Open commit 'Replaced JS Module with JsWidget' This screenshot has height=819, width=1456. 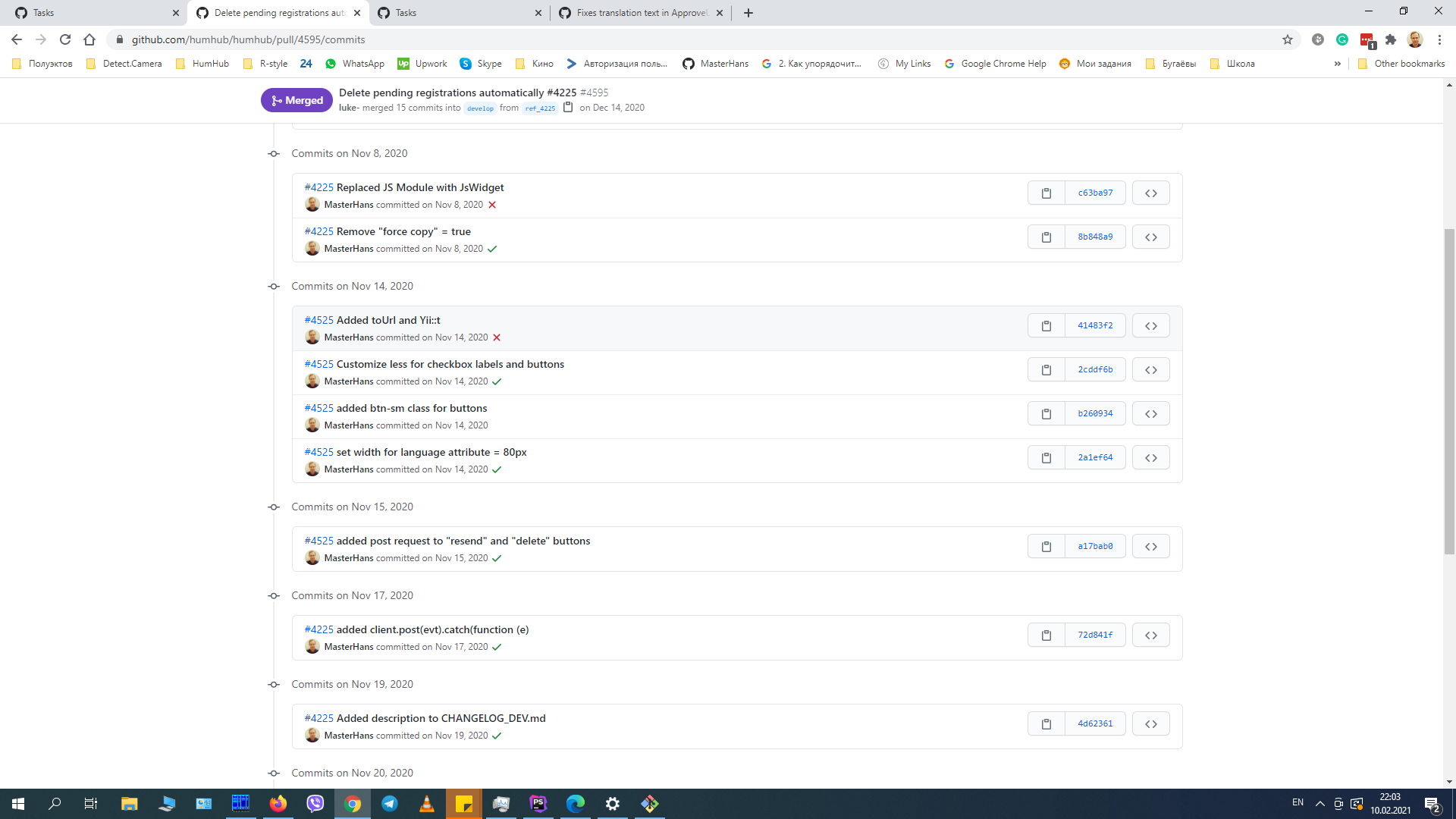(420, 187)
